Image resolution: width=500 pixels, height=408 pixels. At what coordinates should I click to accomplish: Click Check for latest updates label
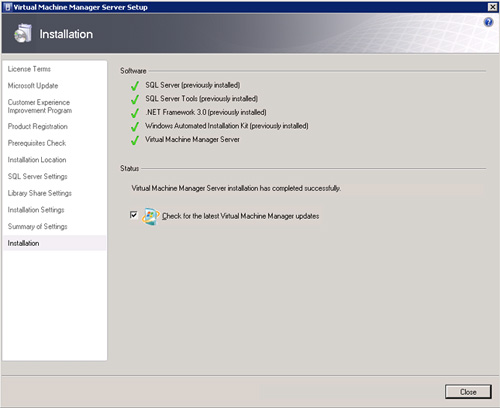click(240, 216)
